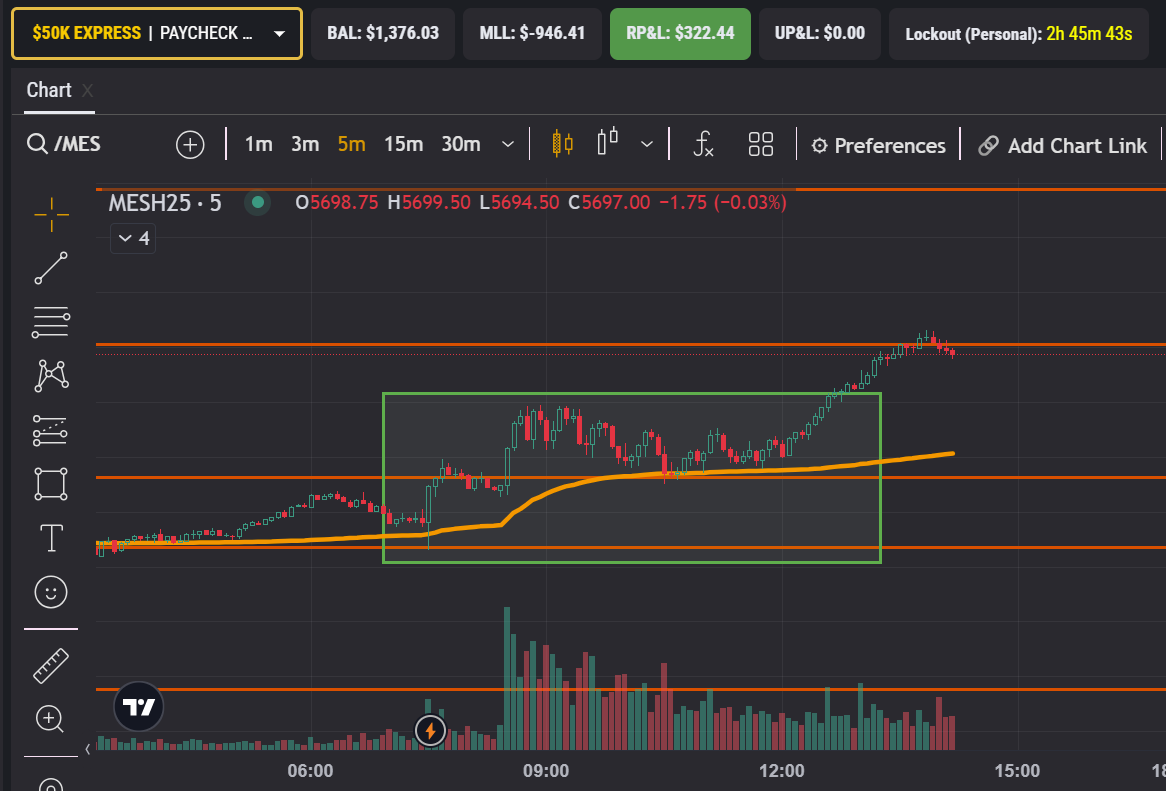Click the H5699.50 high value
1166x791 pixels.
point(429,202)
